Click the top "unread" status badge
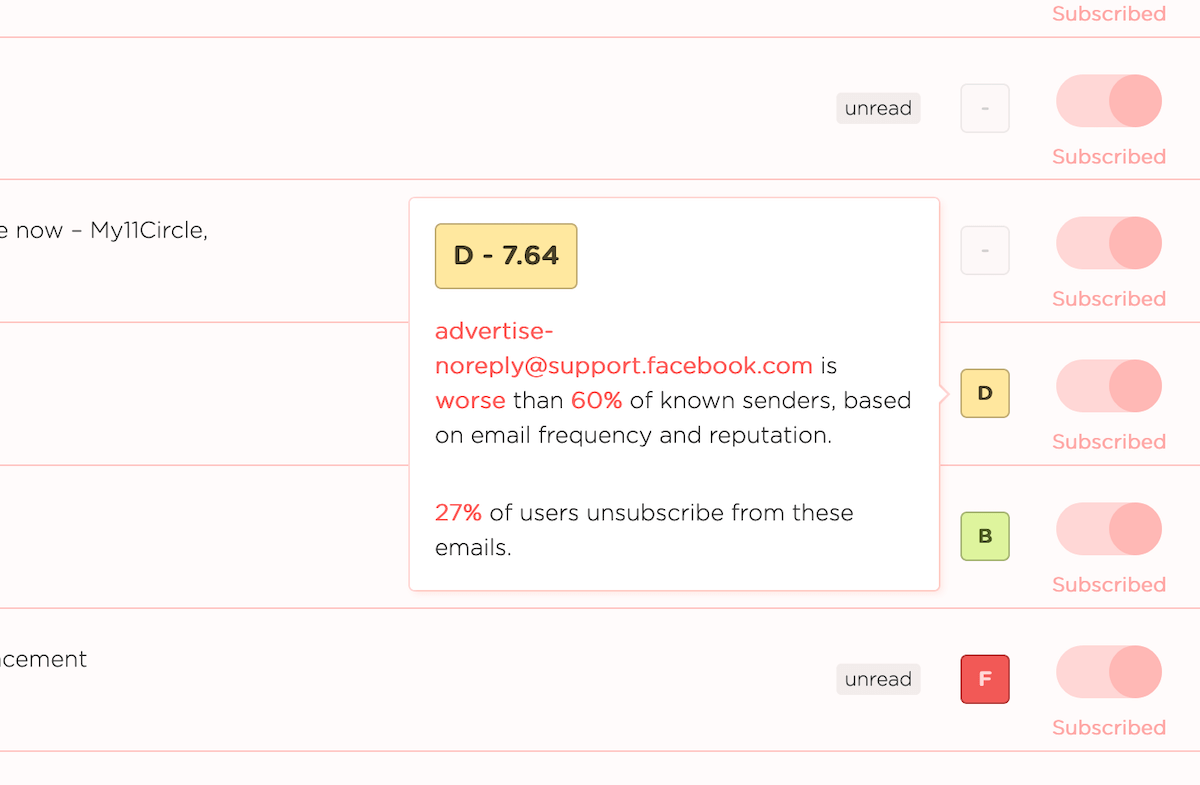This screenshot has width=1200, height=785. [877, 108]
